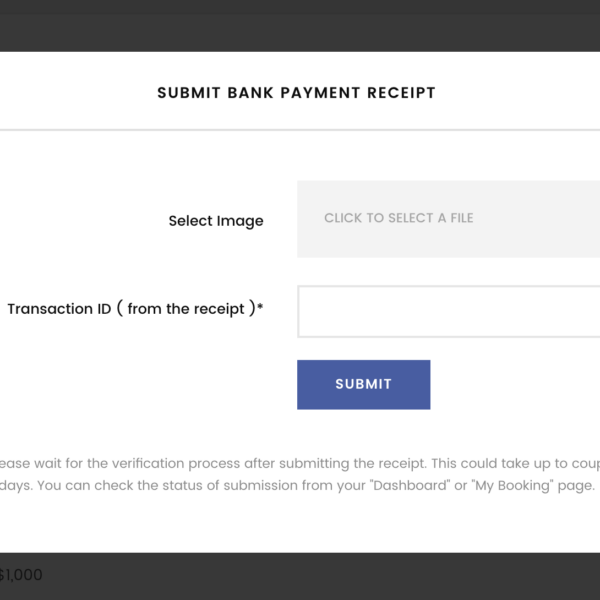Viewport: 600px width, 600px height.
Task: Click the "CLICK TO SELECT A FILE" placeholder text
Action: (x=398, y=218)
